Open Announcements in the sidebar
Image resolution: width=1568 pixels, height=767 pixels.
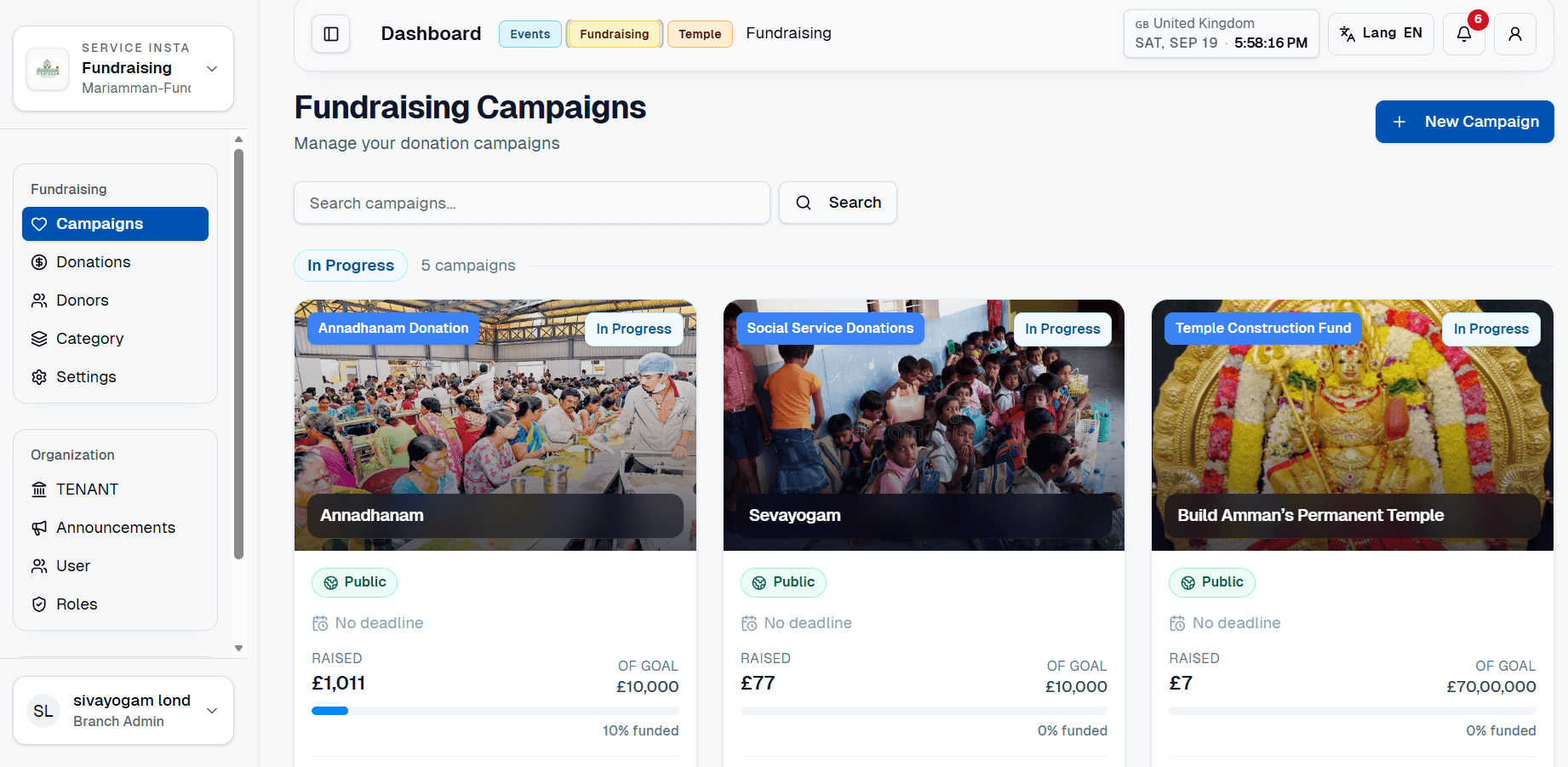pos(115,528)
